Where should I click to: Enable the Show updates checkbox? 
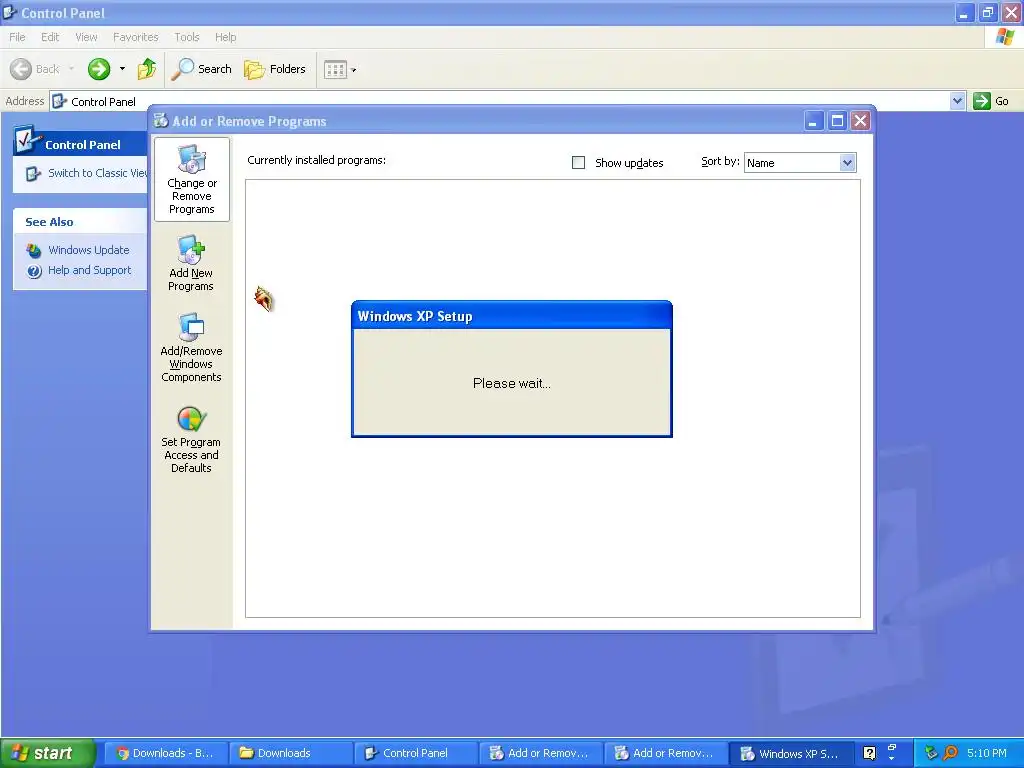[579, 163]
